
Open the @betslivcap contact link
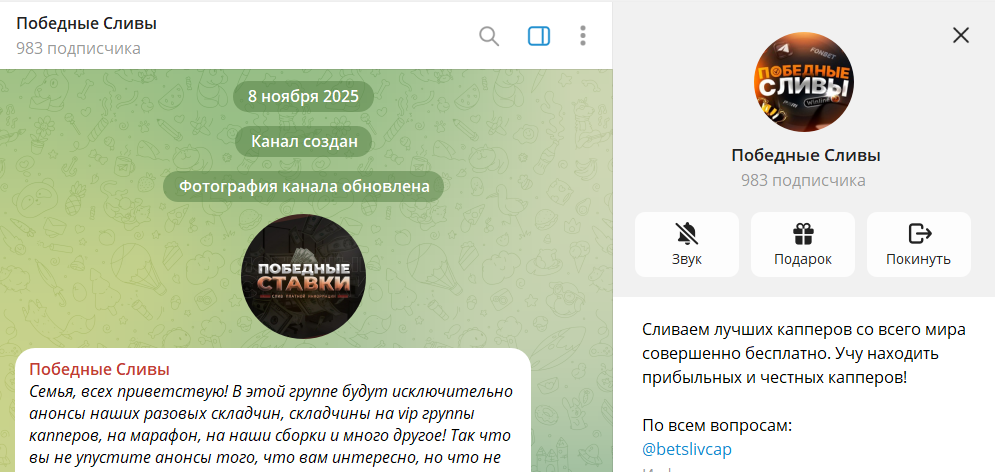[687, 449]
